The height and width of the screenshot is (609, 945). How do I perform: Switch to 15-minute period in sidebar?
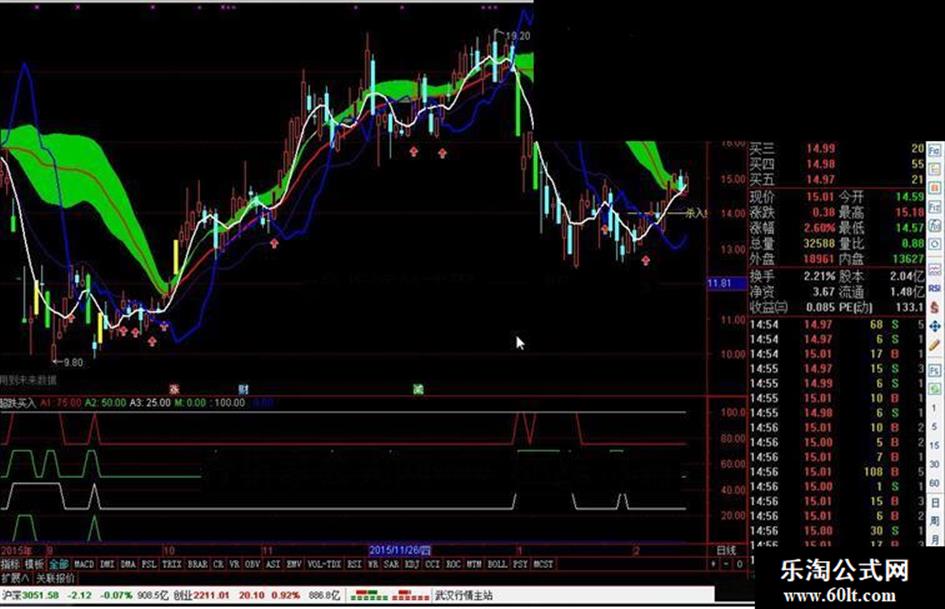coord(934,445)
